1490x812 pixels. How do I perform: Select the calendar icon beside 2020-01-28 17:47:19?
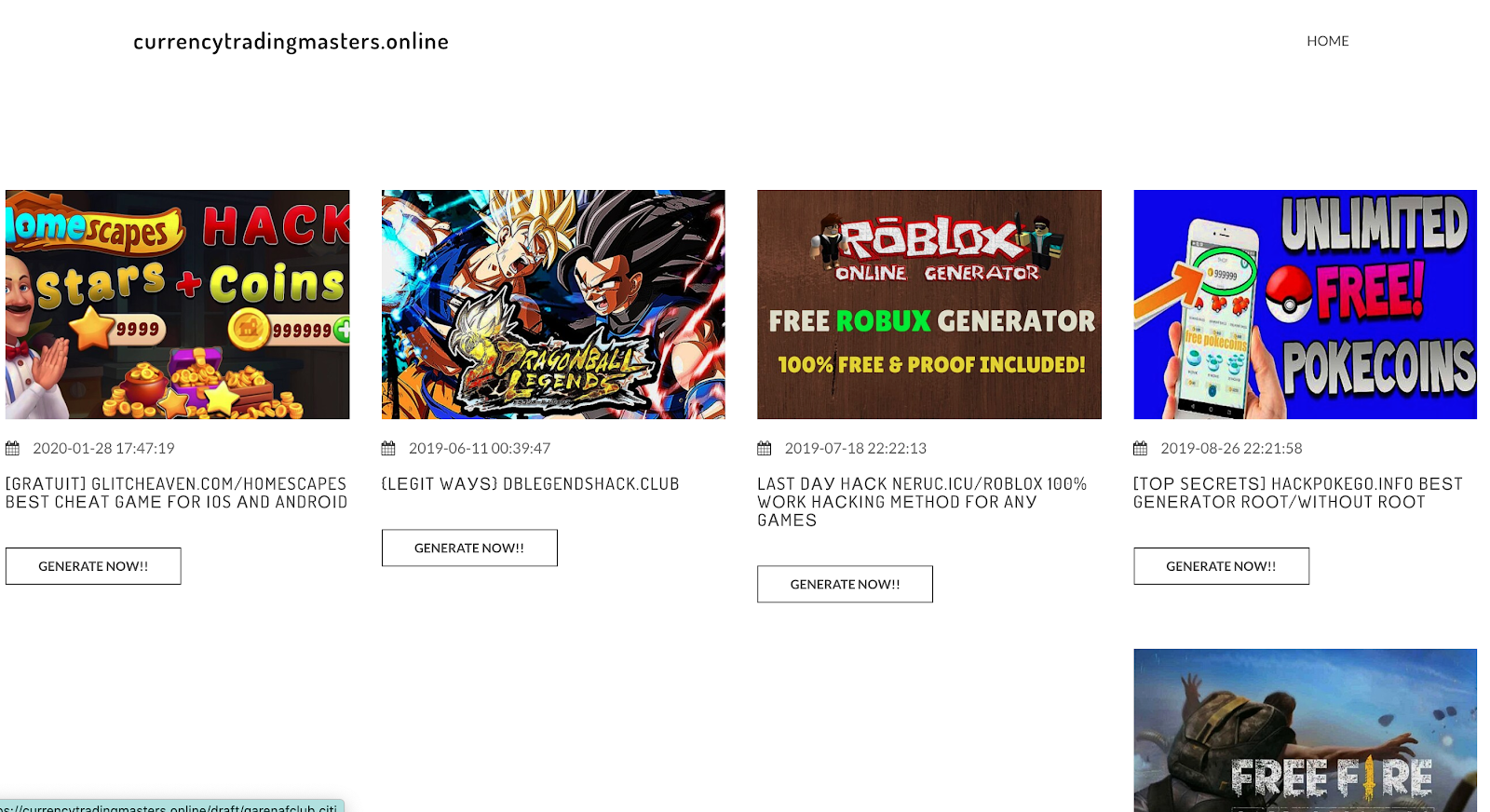click(x=12, y=449)
